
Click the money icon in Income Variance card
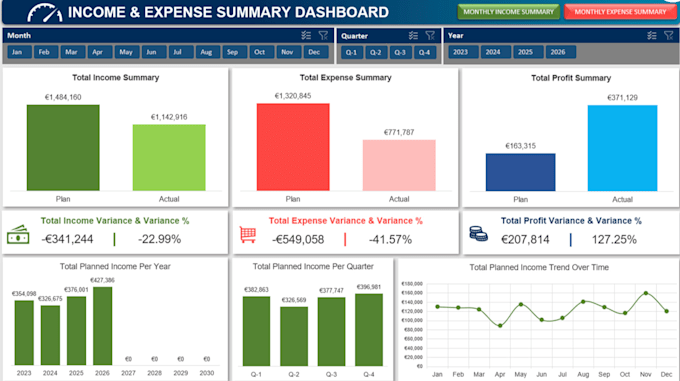[18, 234]
